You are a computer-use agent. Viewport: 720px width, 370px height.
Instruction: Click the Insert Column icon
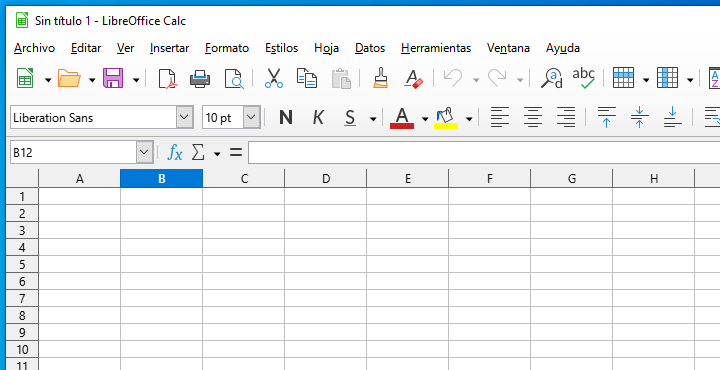click(668, 78)
